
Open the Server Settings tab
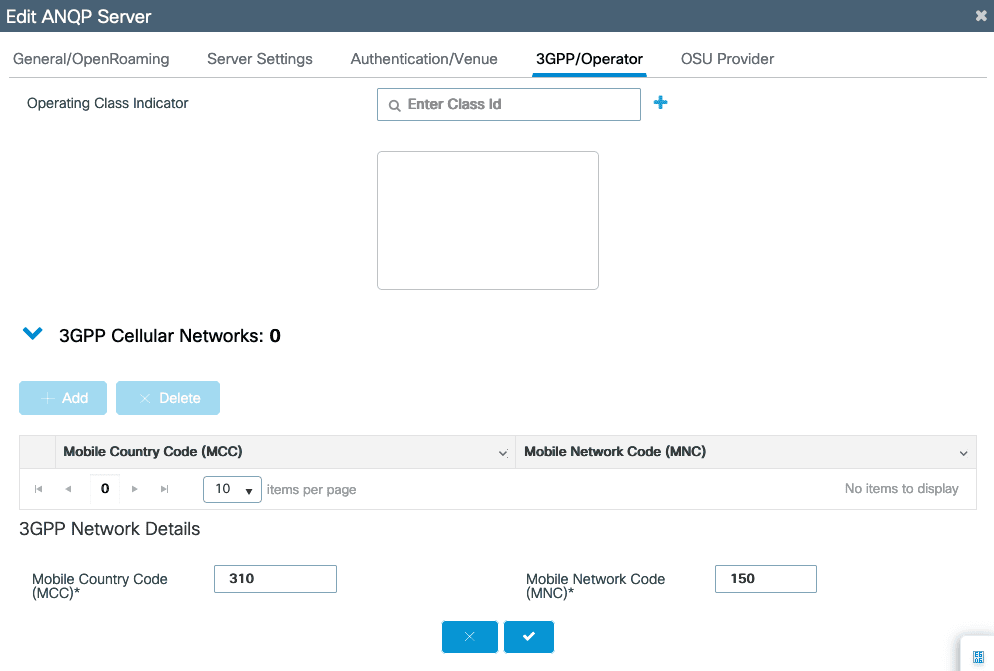click(260, 59)
